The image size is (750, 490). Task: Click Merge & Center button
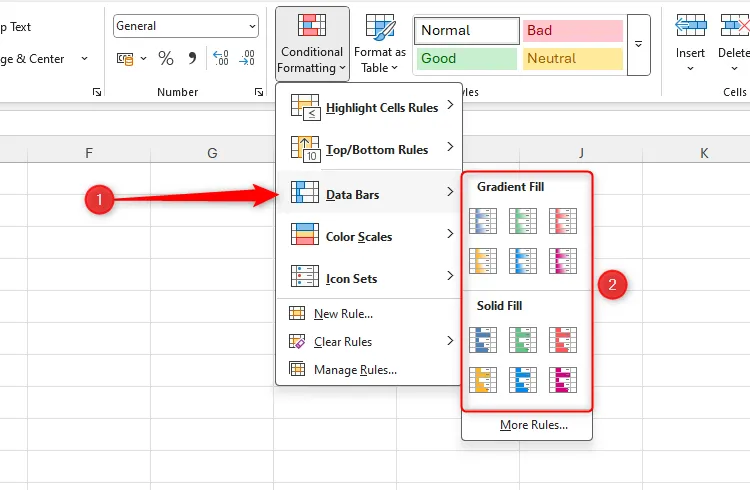[32, 58]
